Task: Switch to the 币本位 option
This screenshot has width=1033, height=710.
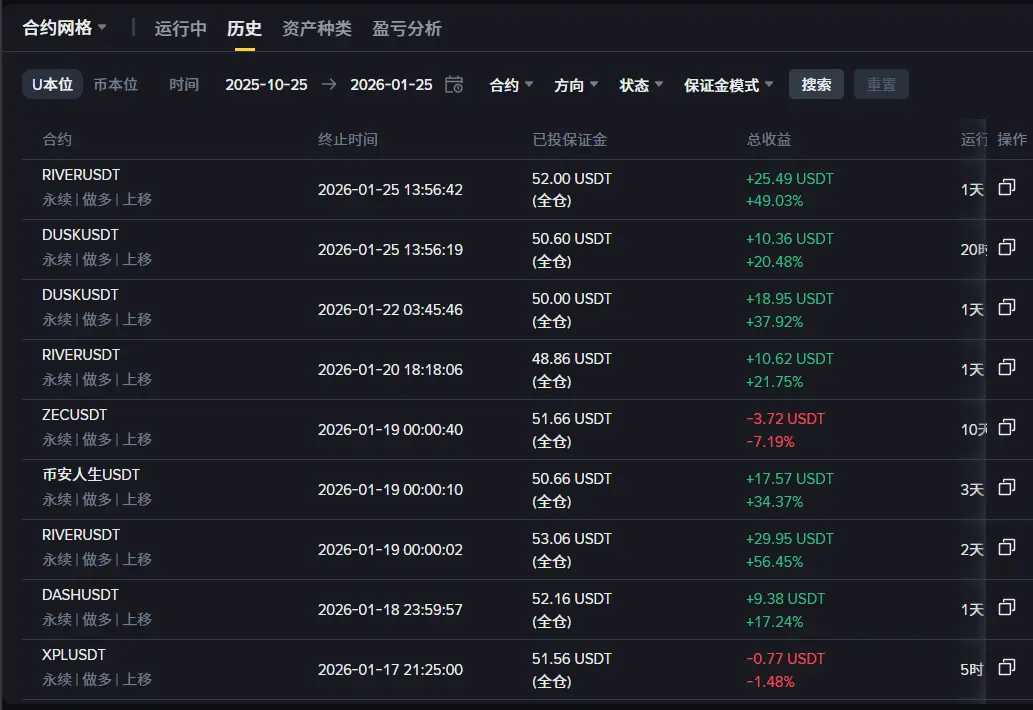Action: pos(115,85)
